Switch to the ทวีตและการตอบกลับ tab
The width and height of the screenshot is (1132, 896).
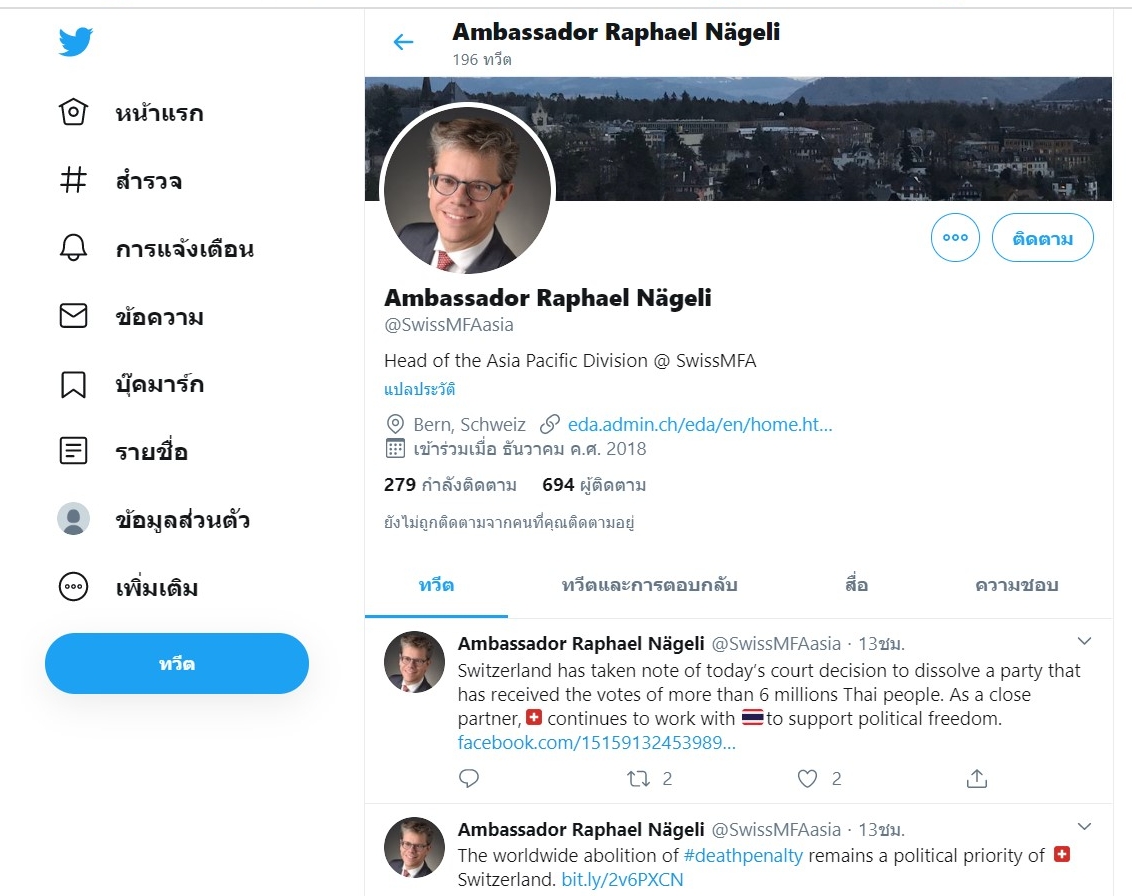click(649, 585)
